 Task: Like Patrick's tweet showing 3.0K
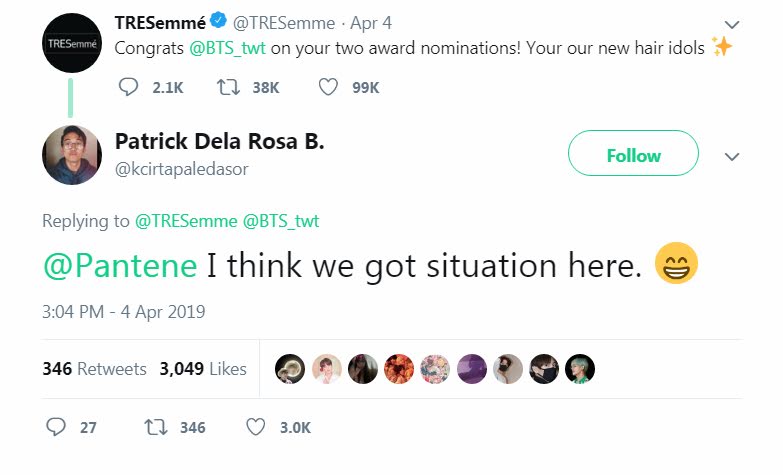(256, 427)
